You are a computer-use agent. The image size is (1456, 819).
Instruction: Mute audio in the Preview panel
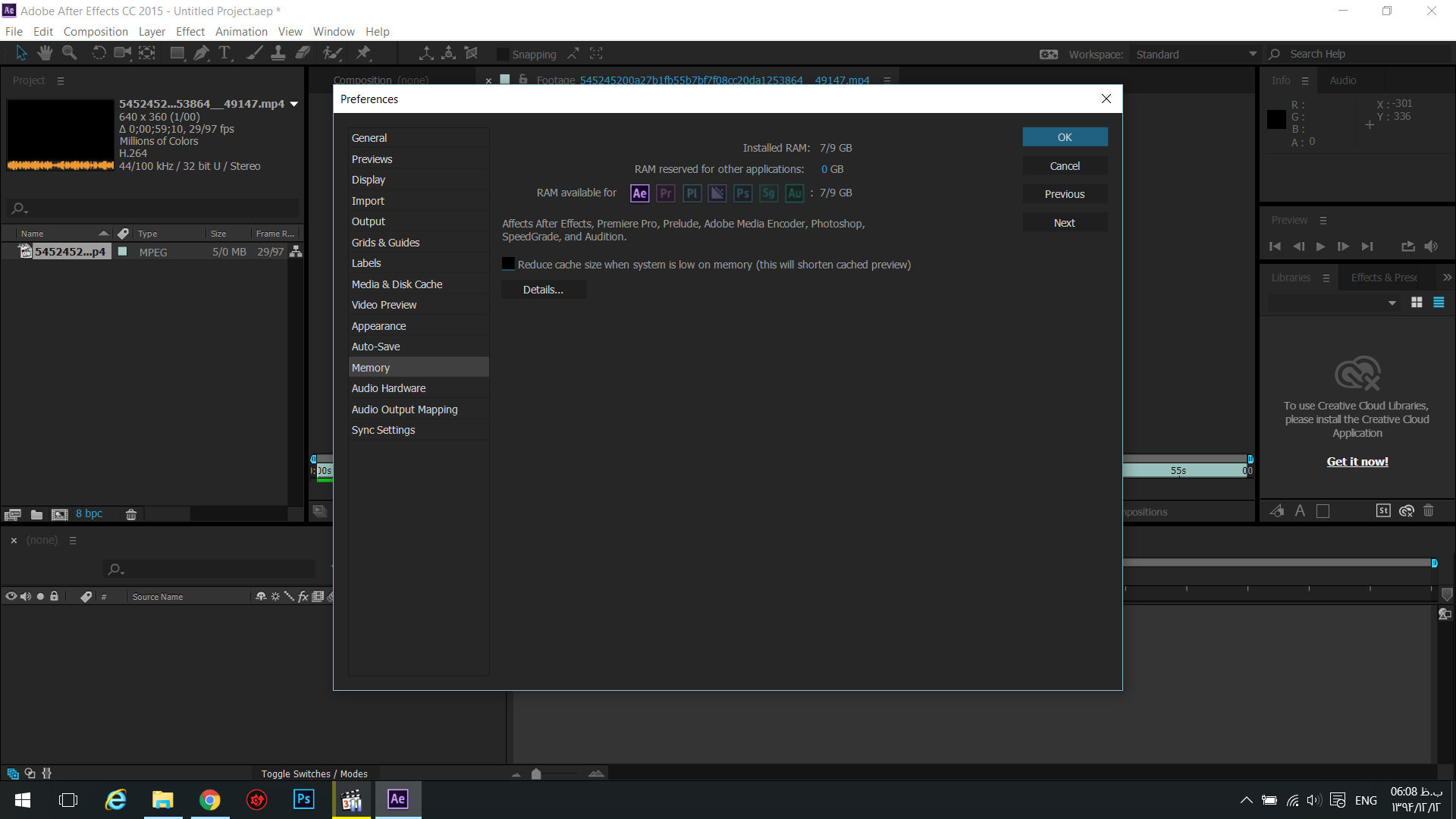coord(1431,246)
